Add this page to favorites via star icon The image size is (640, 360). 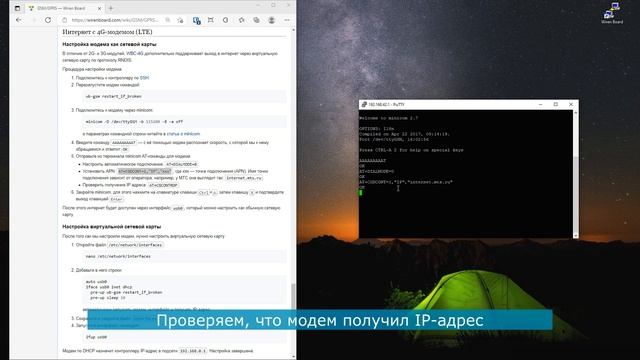point(180,20)
